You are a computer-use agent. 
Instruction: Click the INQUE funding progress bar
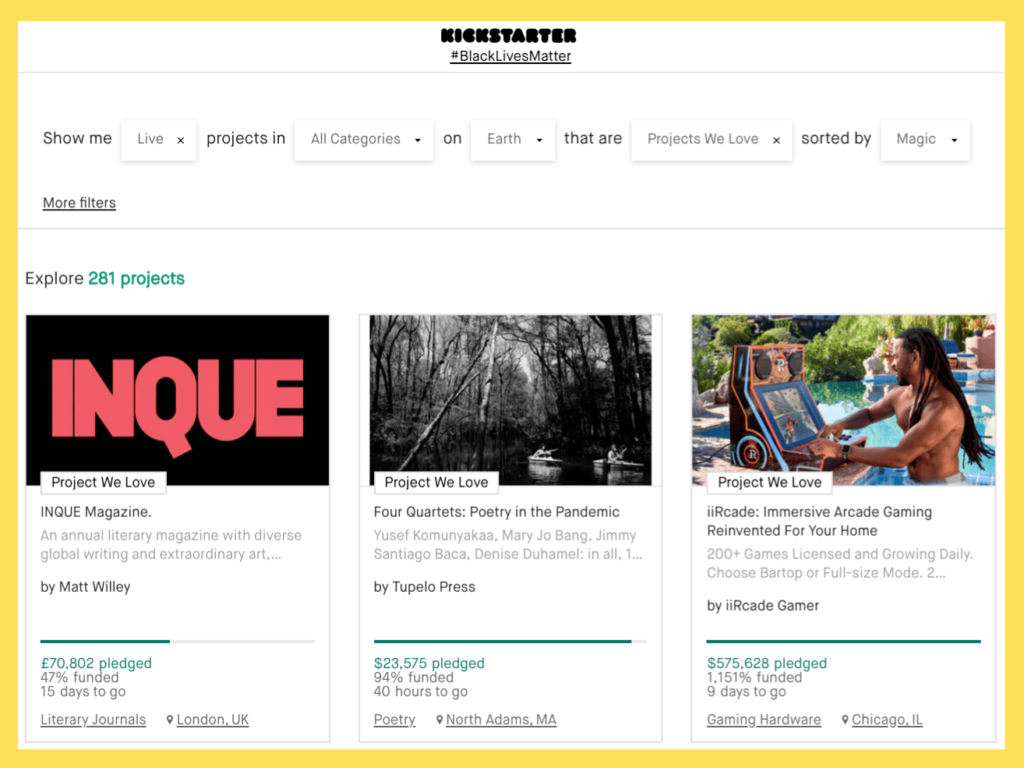click(178, 641)
